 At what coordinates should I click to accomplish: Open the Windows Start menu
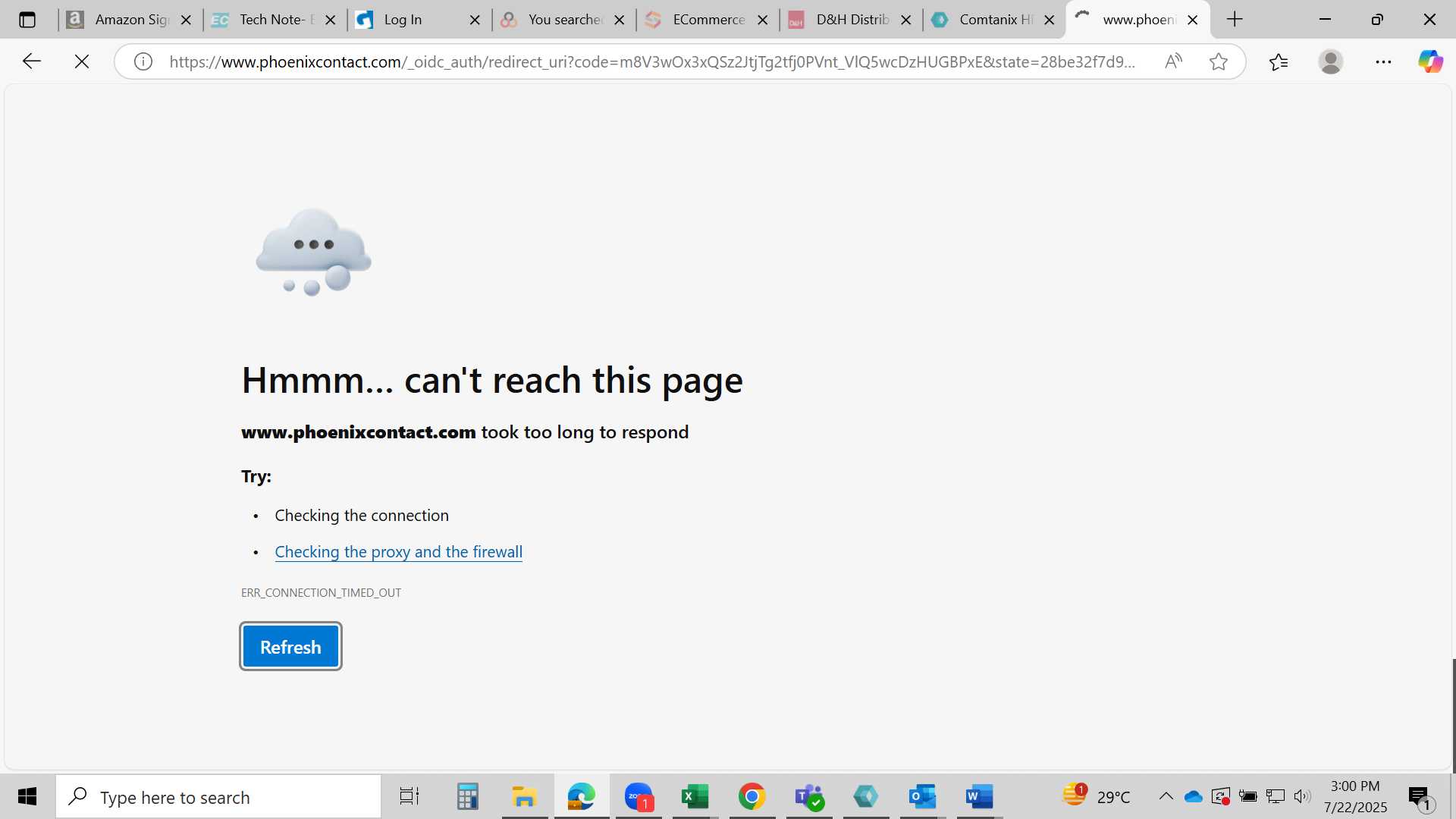27,796
